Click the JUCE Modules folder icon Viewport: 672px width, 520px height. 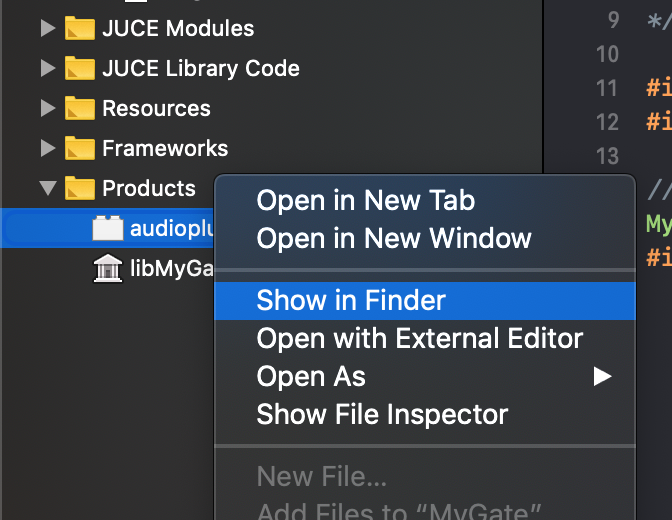click(x=79, y=29)
